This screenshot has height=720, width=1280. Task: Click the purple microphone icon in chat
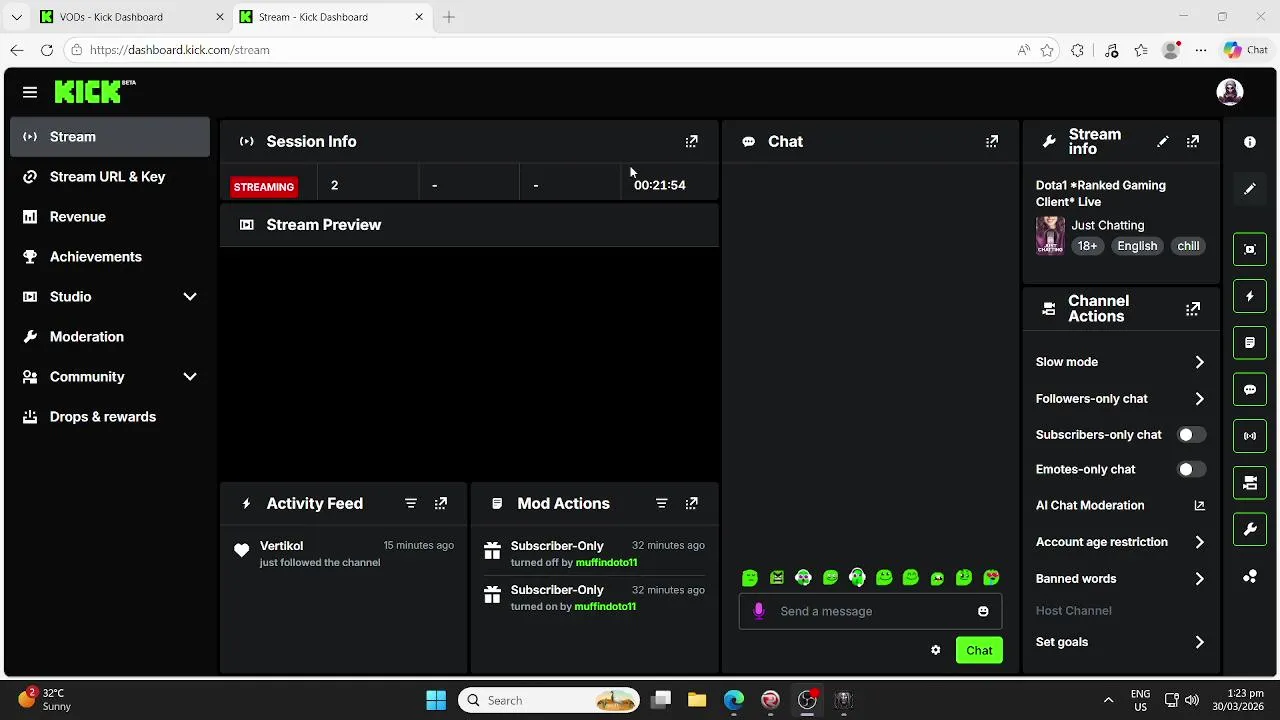(758, 611)
